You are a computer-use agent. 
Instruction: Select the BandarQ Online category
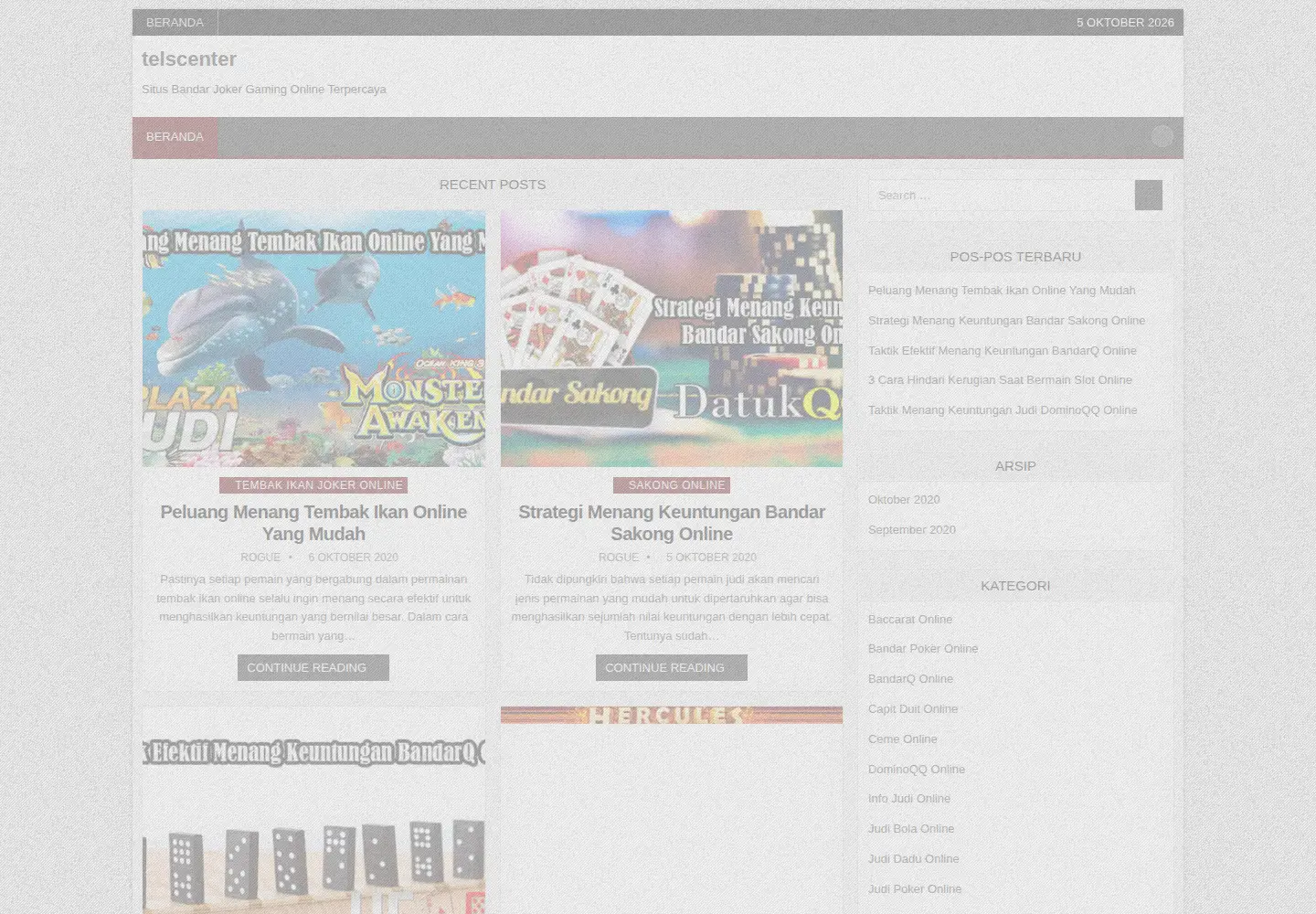click(910, 678)
